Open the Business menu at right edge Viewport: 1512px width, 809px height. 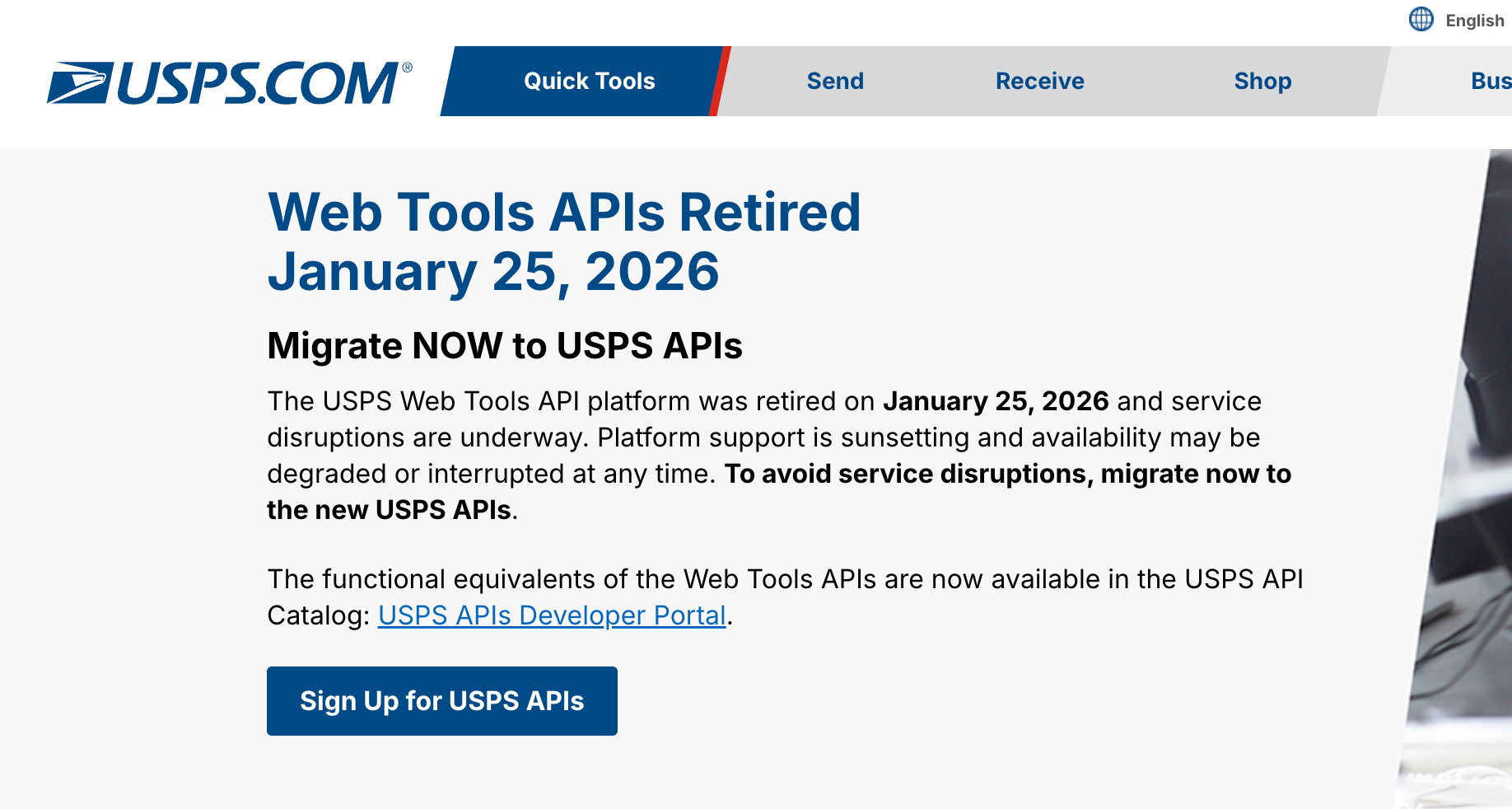(x=1491, y=81)
